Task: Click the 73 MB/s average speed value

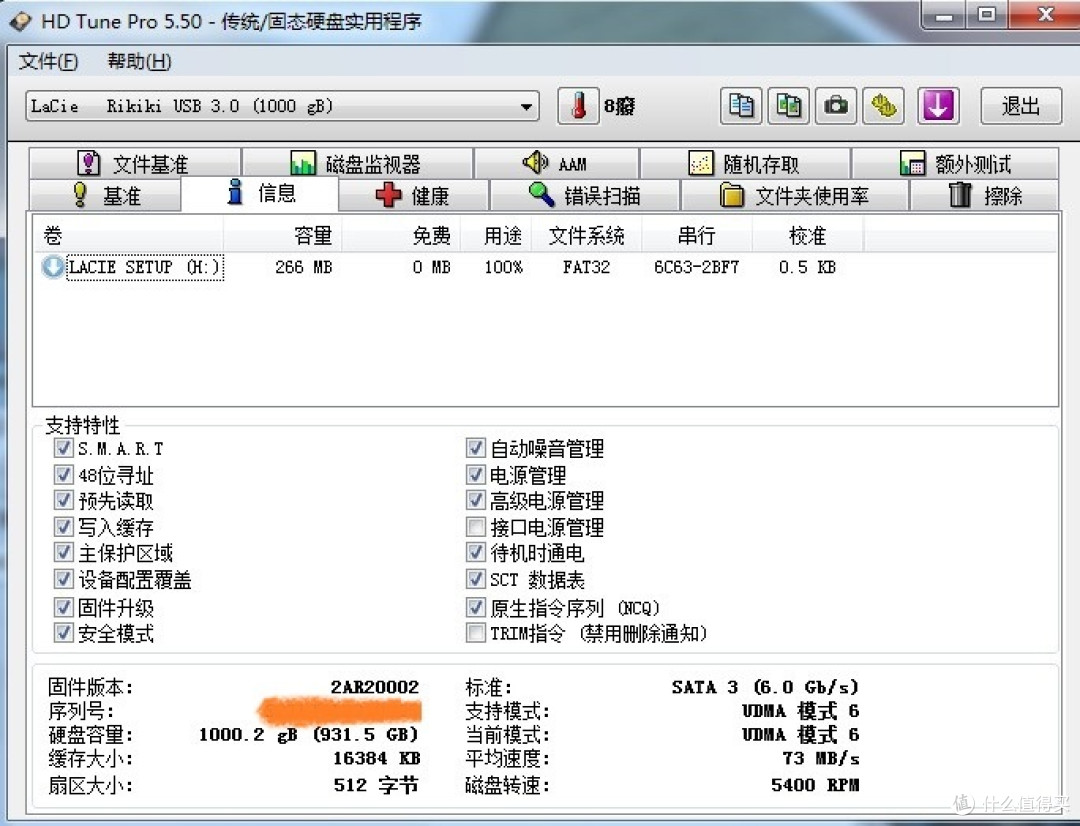Action: tap(821, 758)
